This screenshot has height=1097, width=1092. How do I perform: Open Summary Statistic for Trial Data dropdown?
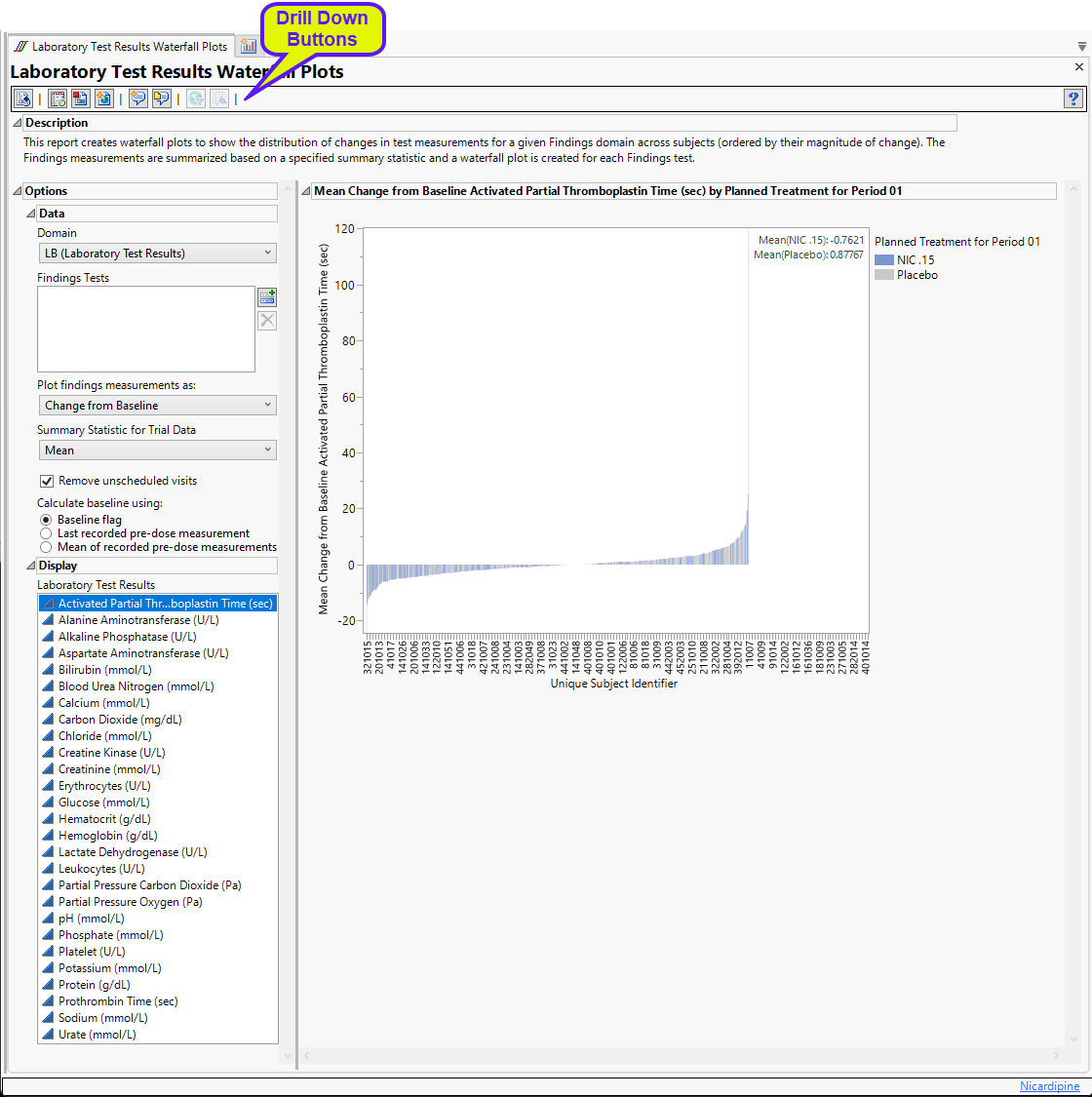click(x=157, y=451)
